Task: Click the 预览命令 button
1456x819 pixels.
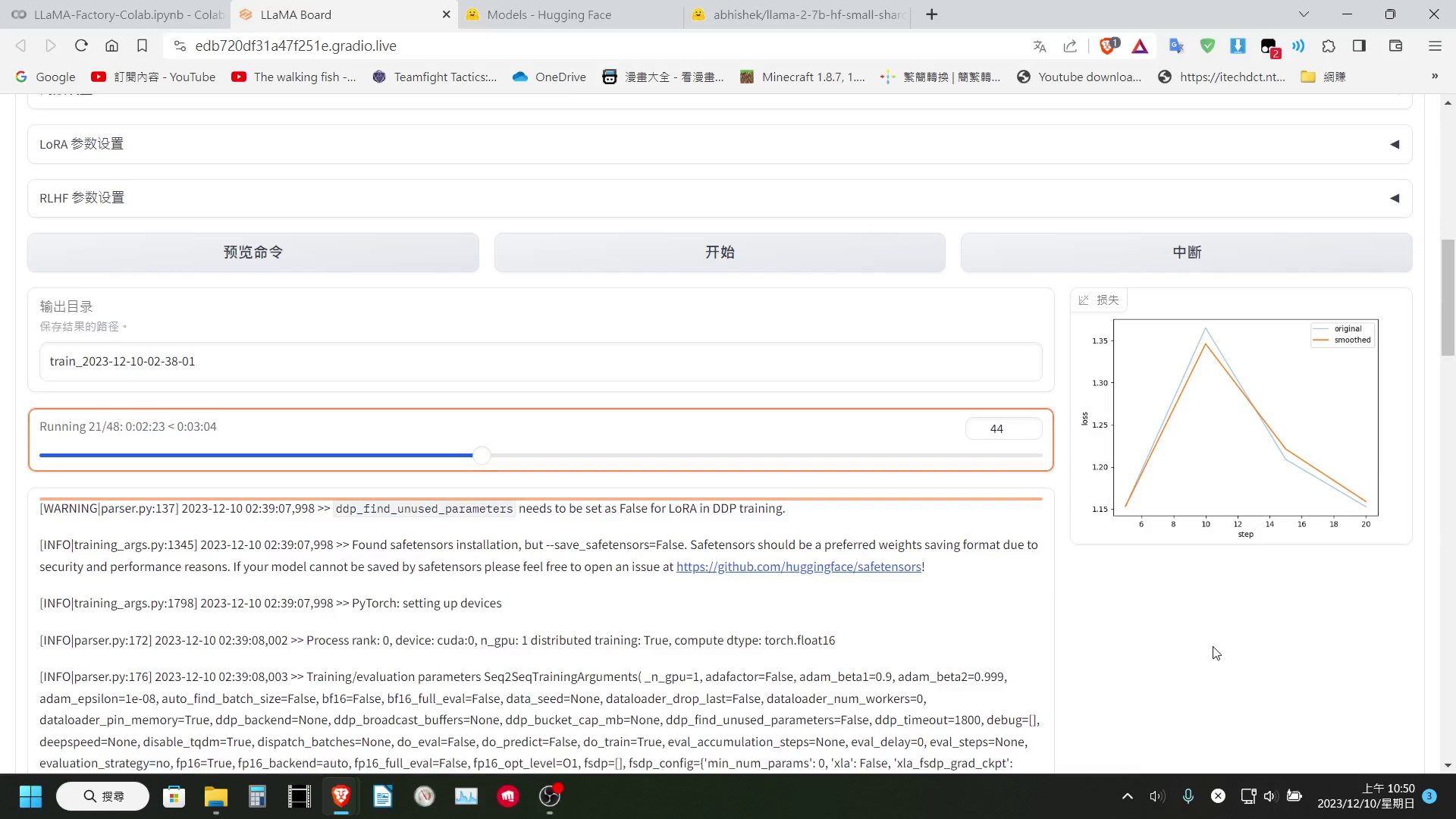Action: 253,252
